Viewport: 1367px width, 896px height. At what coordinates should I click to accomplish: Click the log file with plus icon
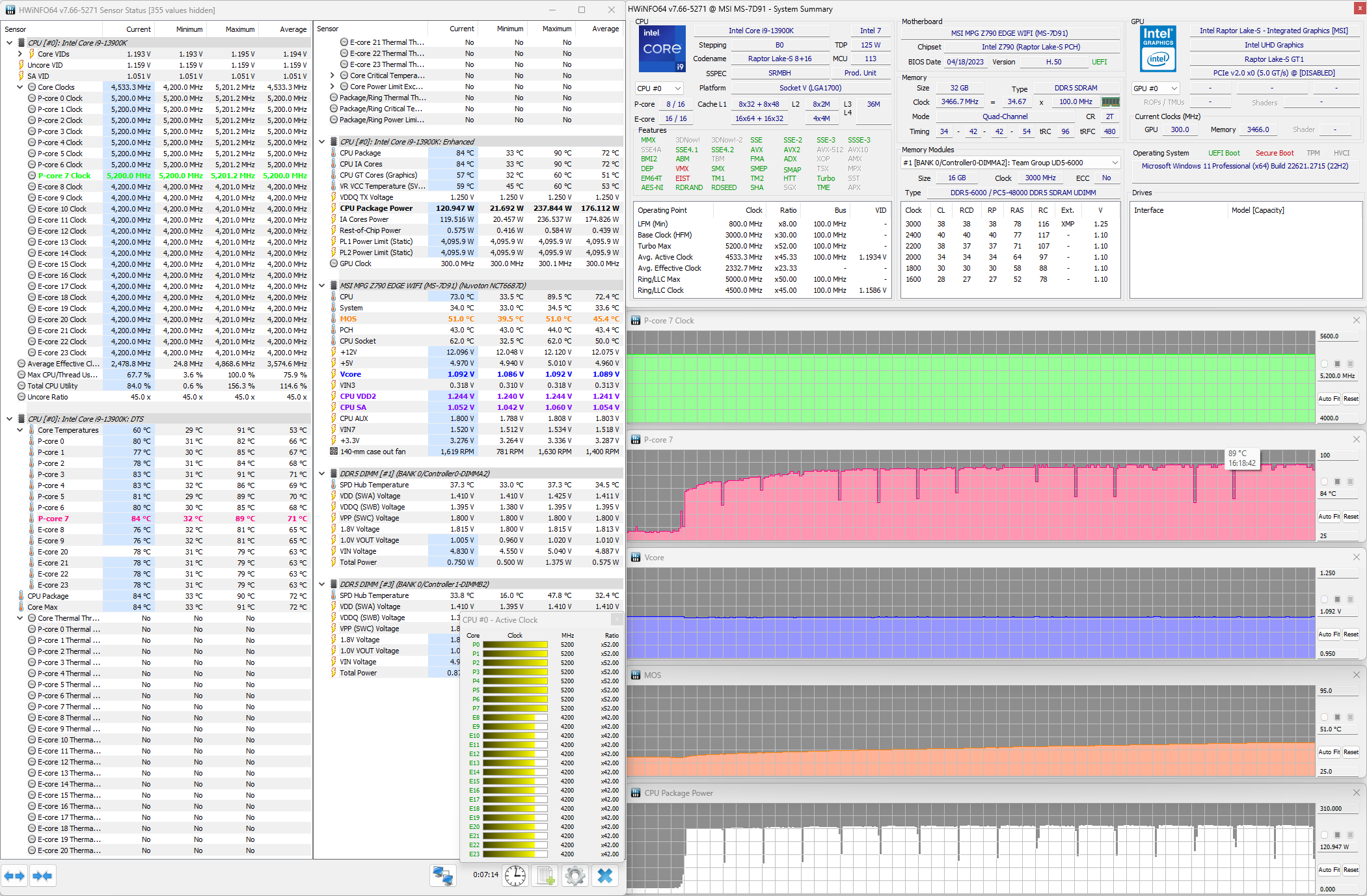[545, 876]
